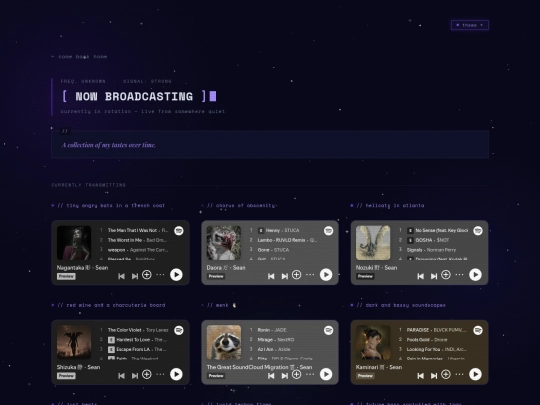Screen dimensions: 540x405
Task: Skip to next track in Shizuka player
Action: 135,375
